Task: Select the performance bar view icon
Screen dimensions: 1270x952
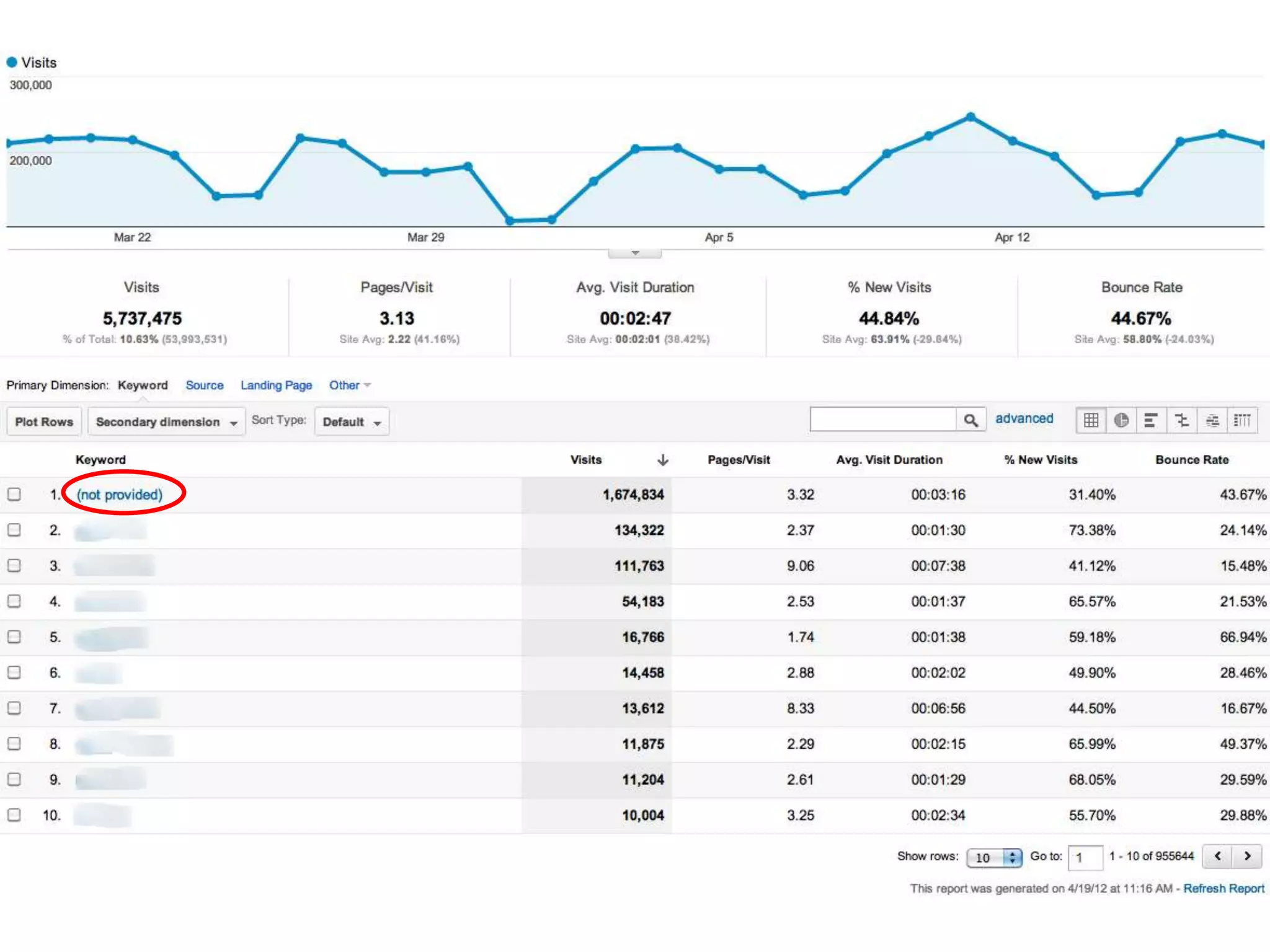Action: (x=1151, y=421)
